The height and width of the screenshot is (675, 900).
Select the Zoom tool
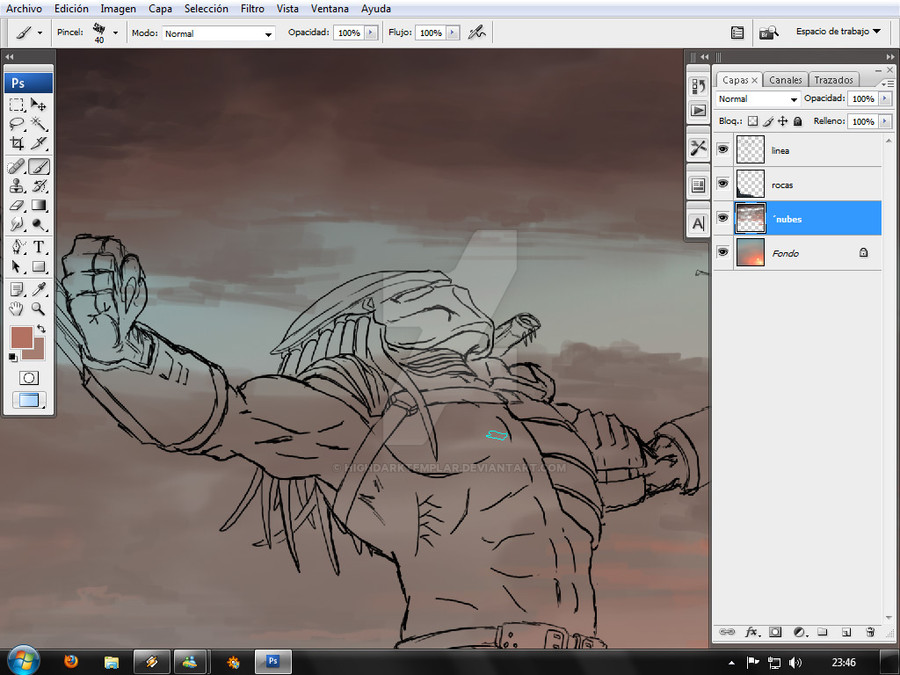tap(38, 309)
